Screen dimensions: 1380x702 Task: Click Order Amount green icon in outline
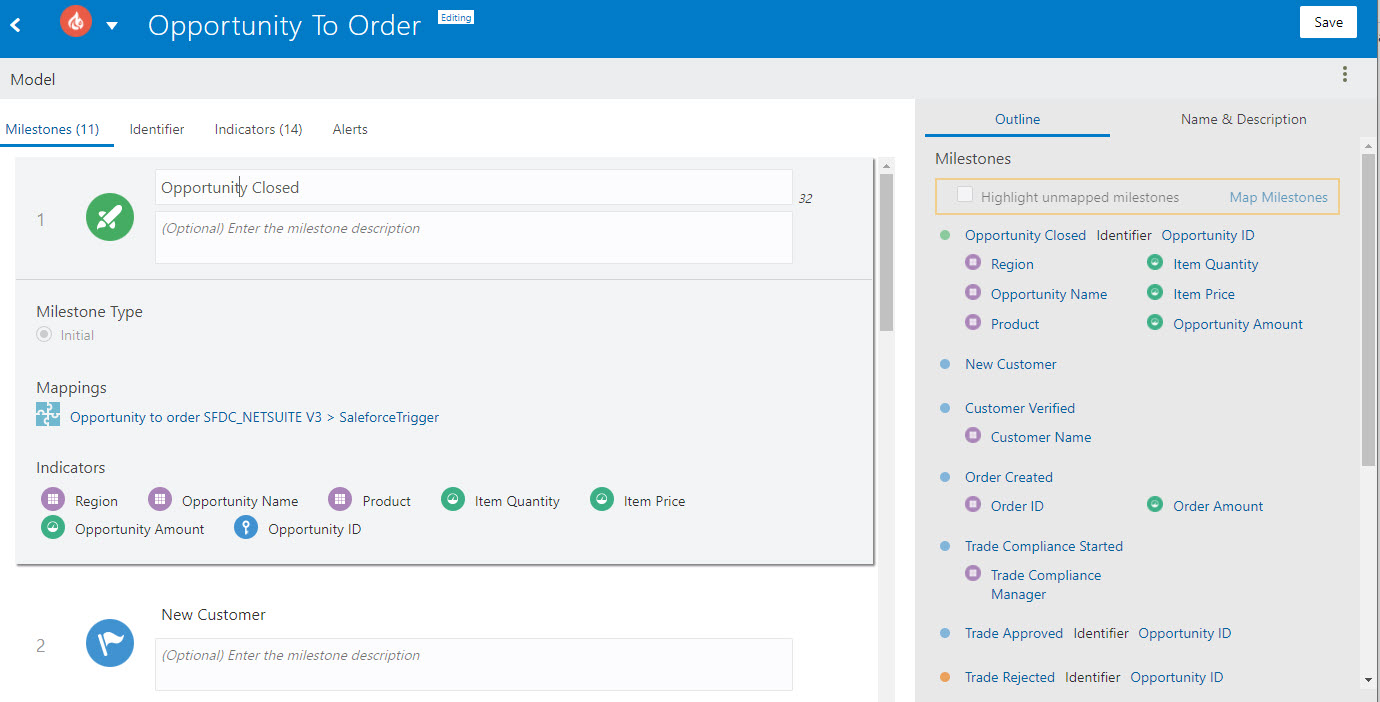point(1155,505)
